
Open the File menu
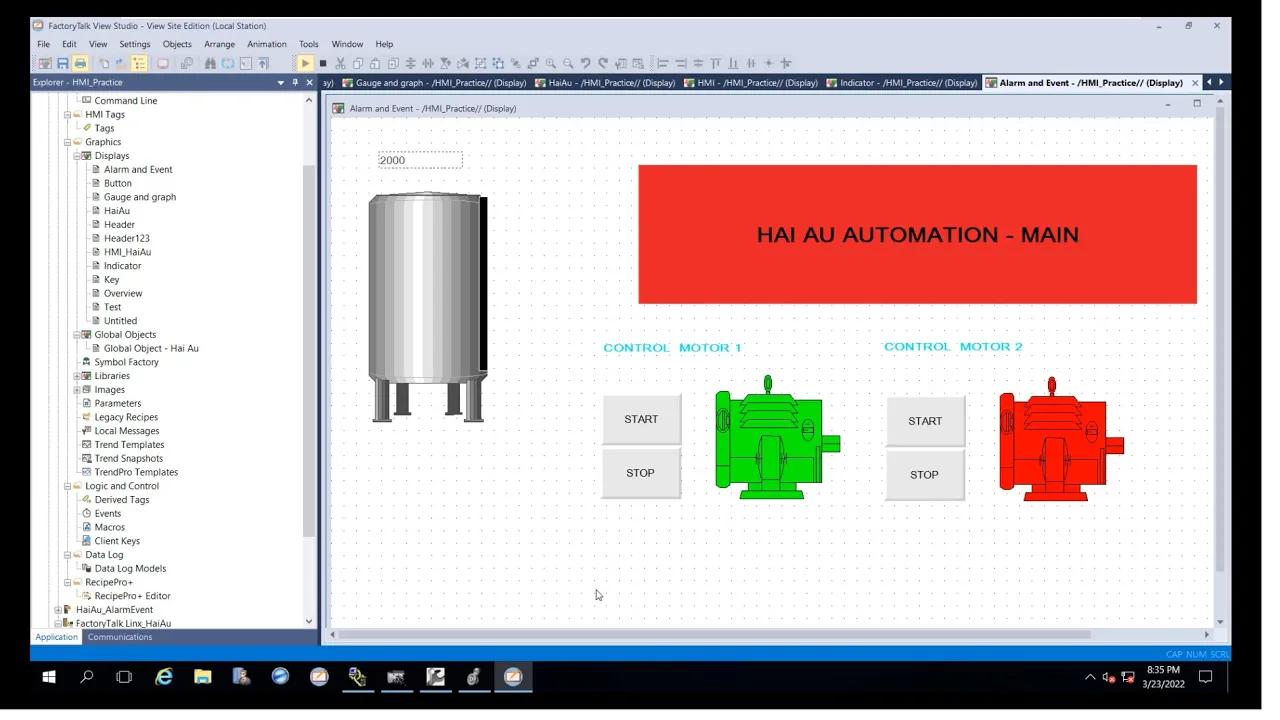[43, 44]
